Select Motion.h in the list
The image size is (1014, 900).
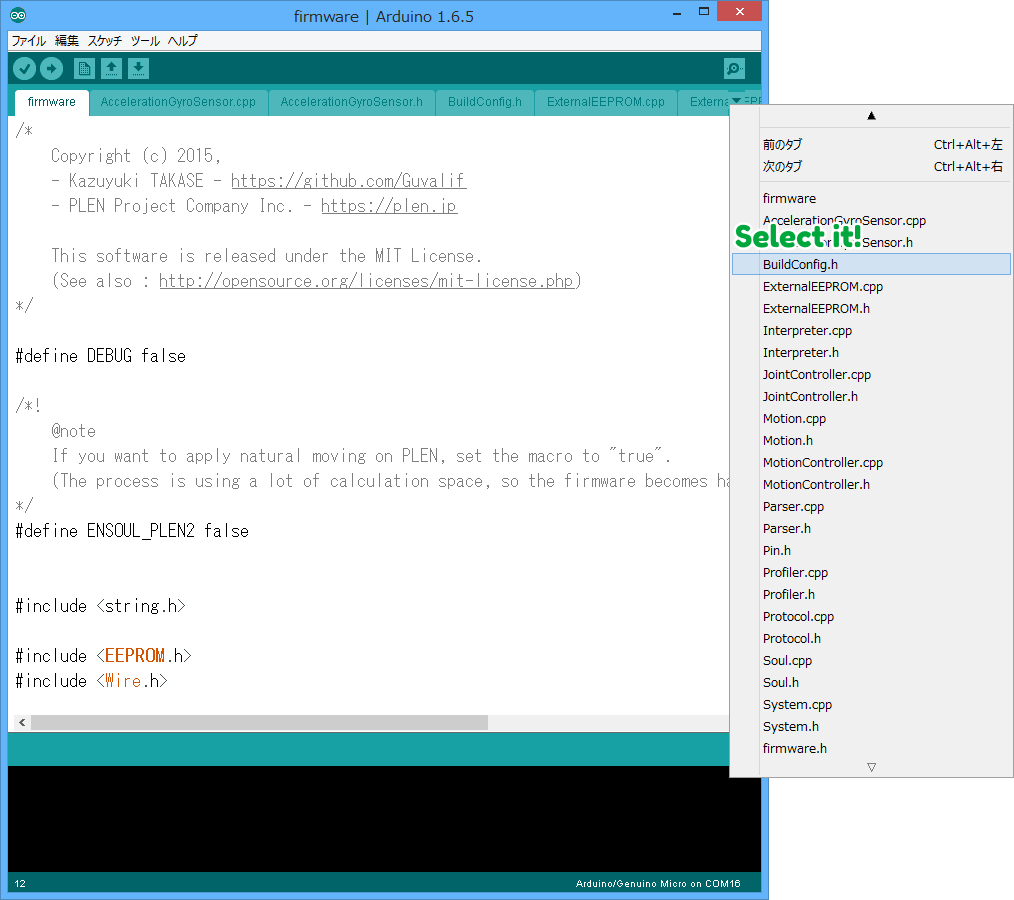(871, 440)
